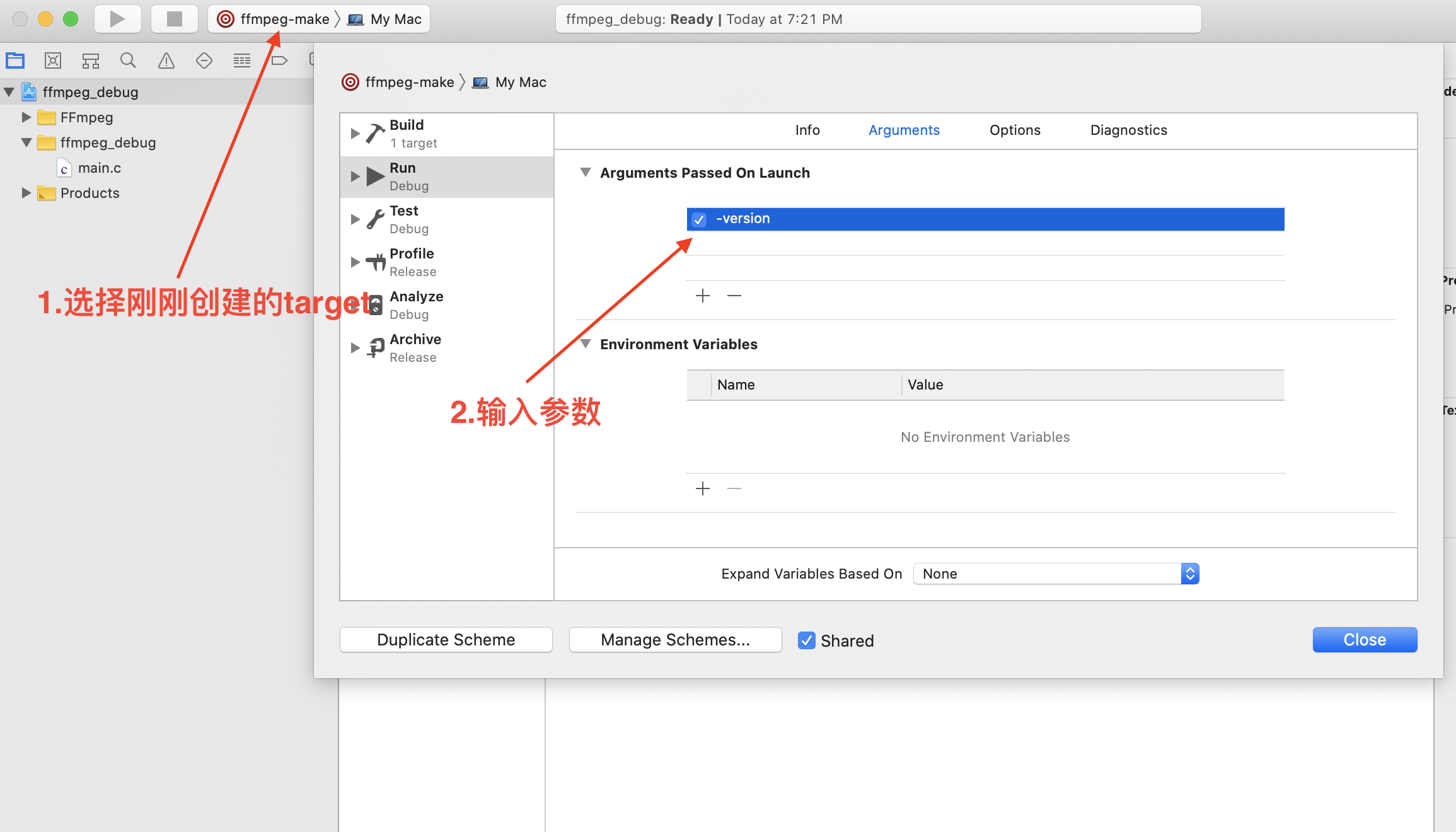Open the Issue navigator warning icon
1456x832 pixels.
[166, 61]
